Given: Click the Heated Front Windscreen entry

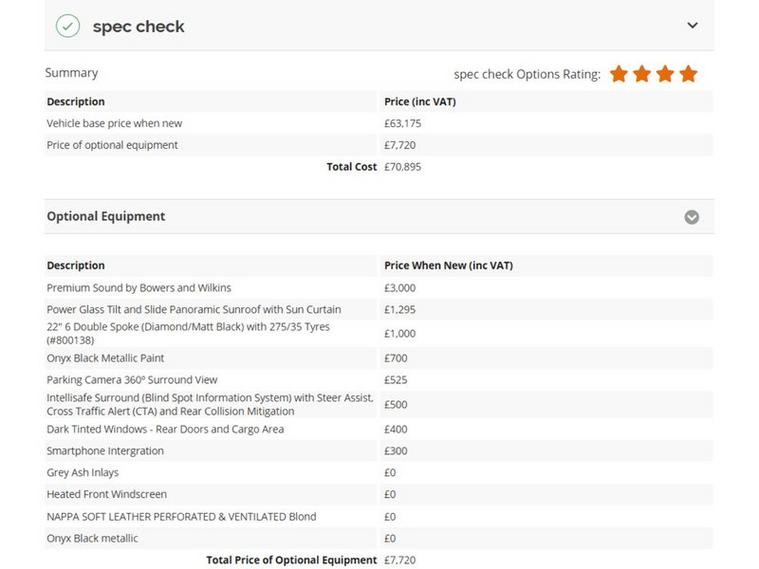Looking at the screenshot, I should coord(106,494).
